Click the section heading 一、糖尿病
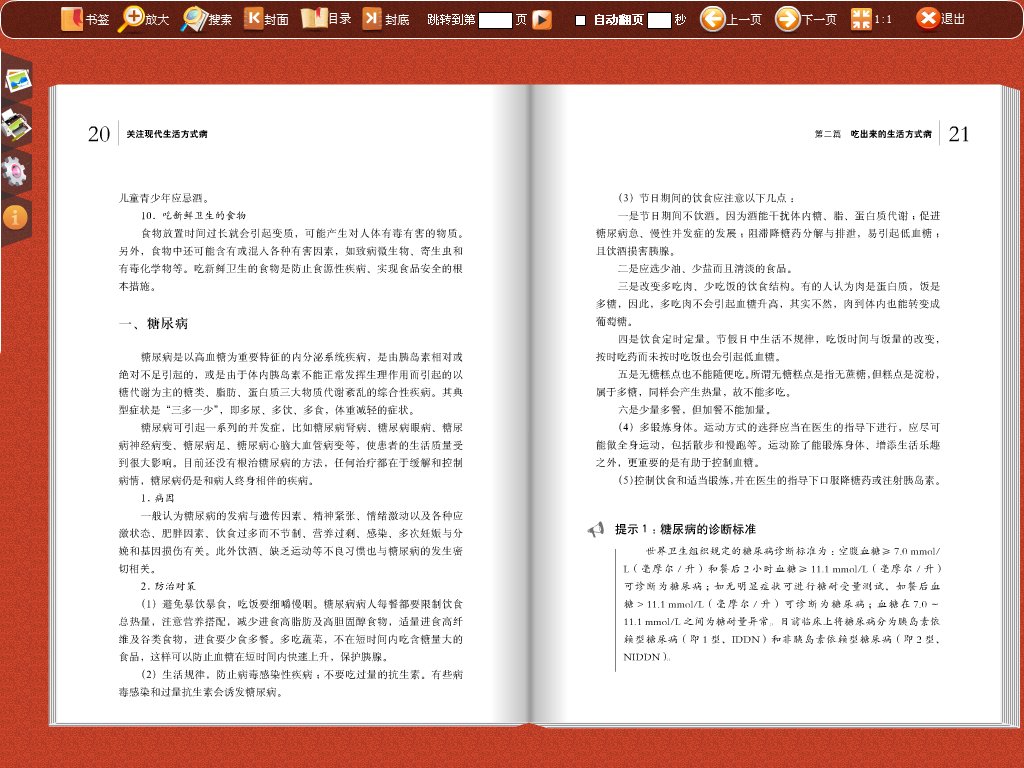 click(x=153, y=323)
